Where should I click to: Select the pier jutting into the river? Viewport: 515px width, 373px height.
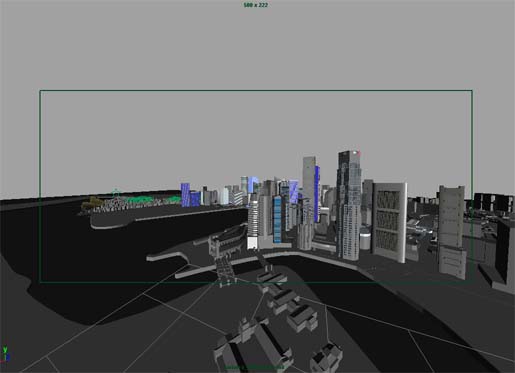click(x=168, y=257)
